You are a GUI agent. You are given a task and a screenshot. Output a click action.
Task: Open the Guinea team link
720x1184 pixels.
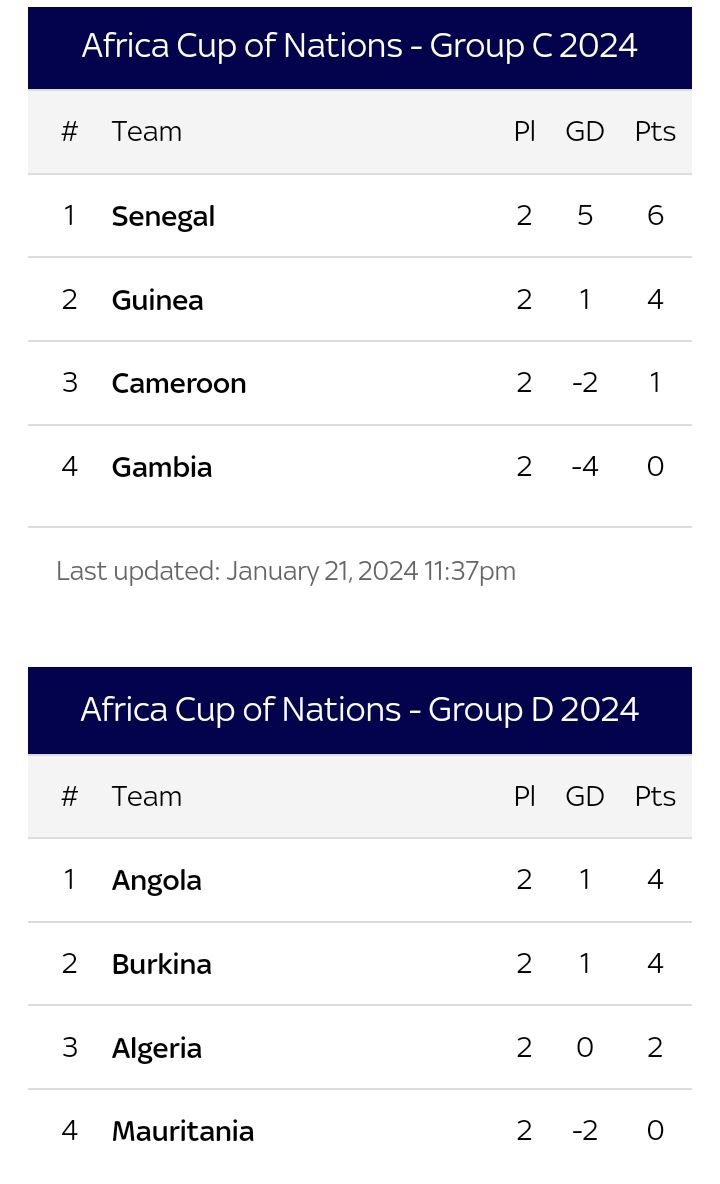[x=157, y=300]
